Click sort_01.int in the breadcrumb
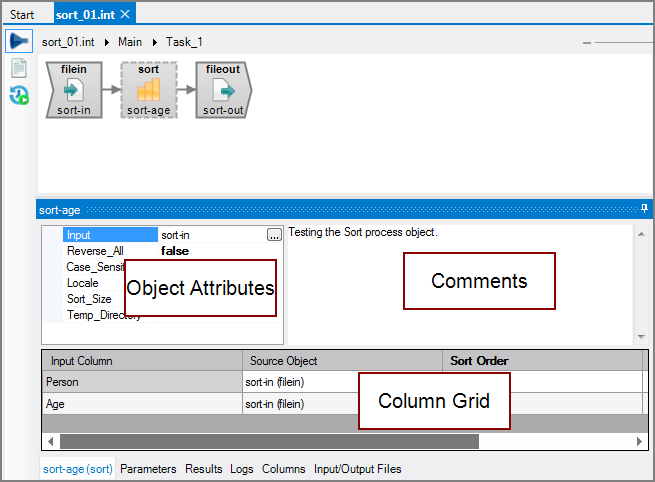This screenshot has height=482, width=655. [68, 42]
